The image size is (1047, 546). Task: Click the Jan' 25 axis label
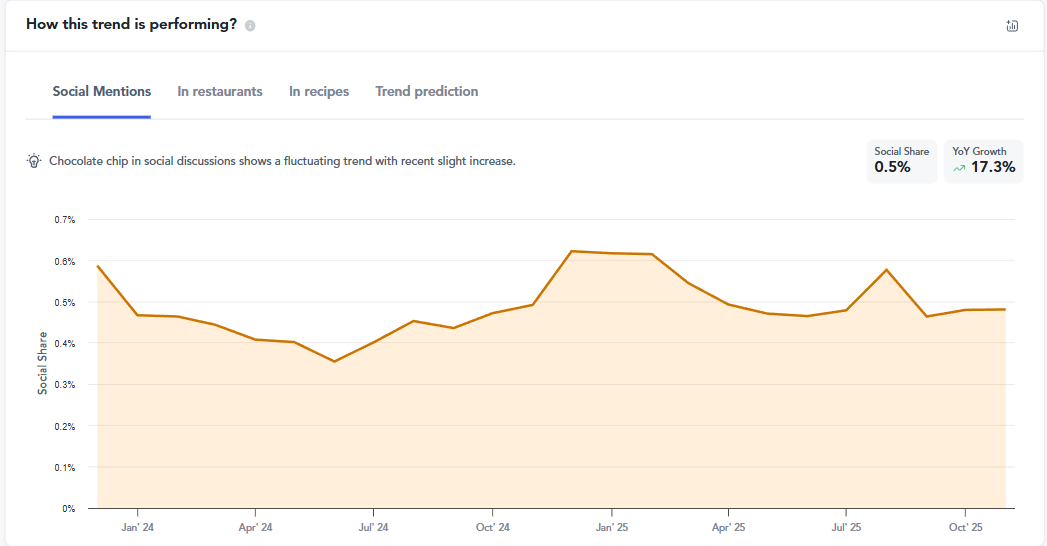[612, 527]
